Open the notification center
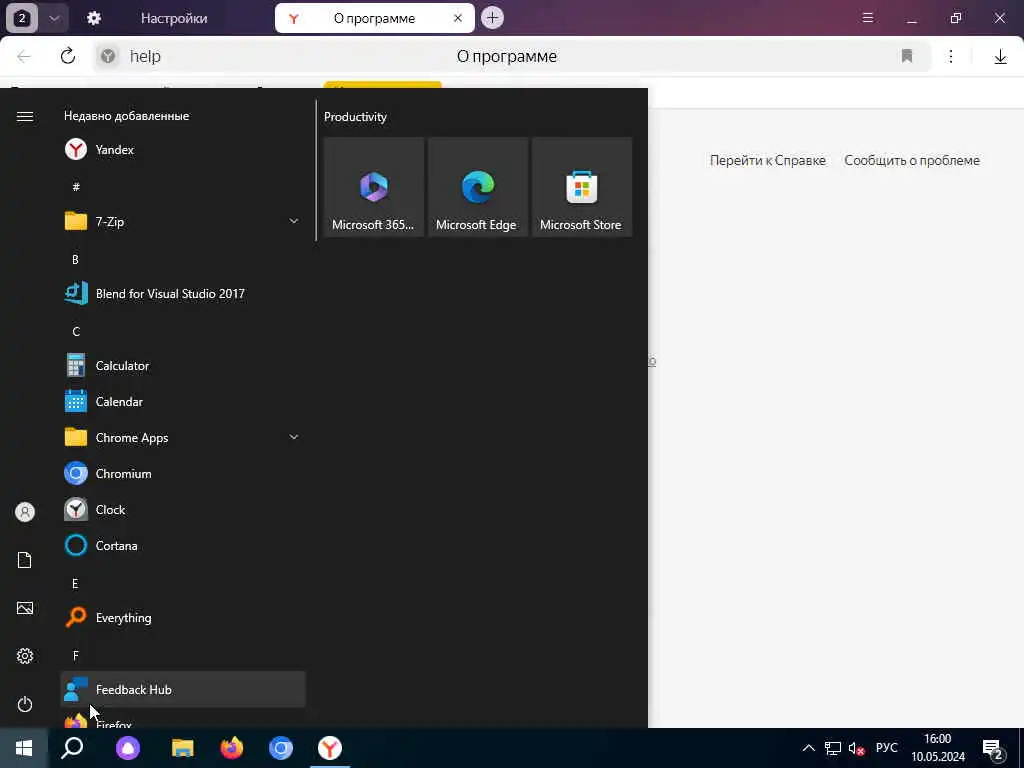This screenshot has width=1024, height=768. click(x=993, y=748)
